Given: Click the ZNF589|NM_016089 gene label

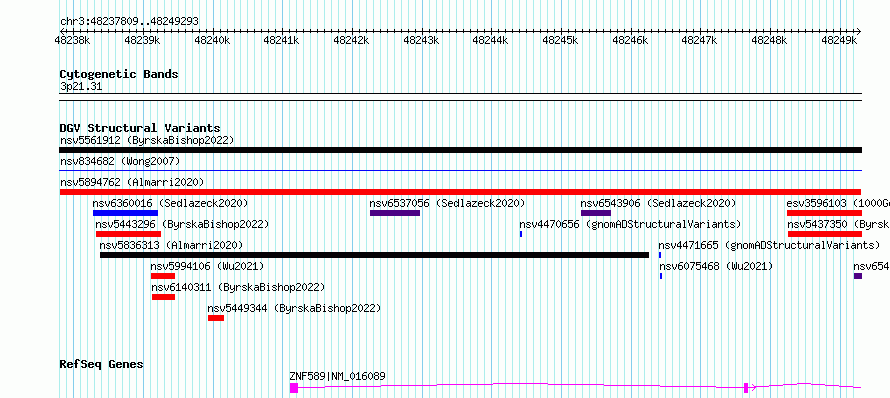Looking at the screenshot, I should (337, 376).
